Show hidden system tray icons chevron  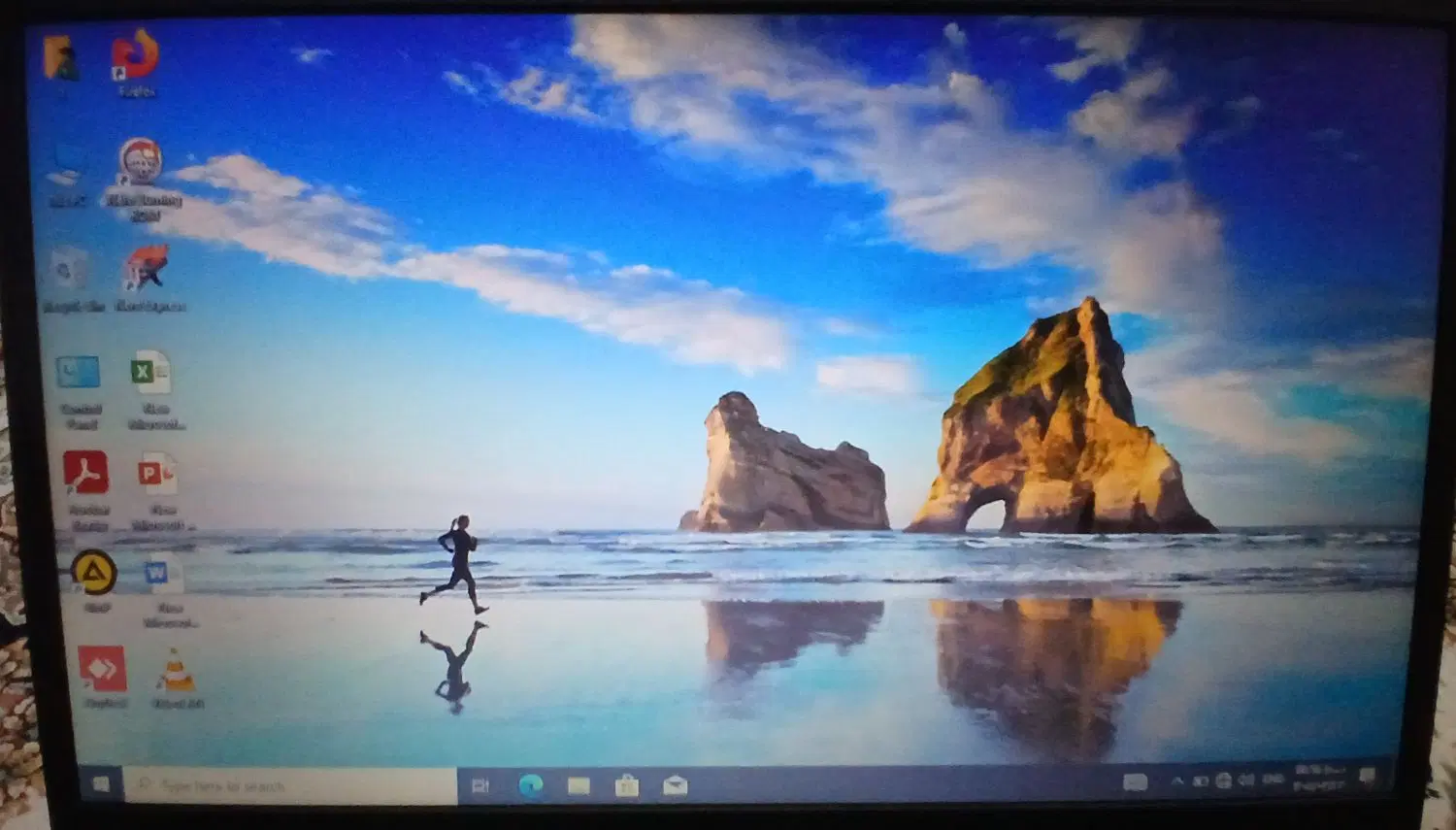point(1177,780)
